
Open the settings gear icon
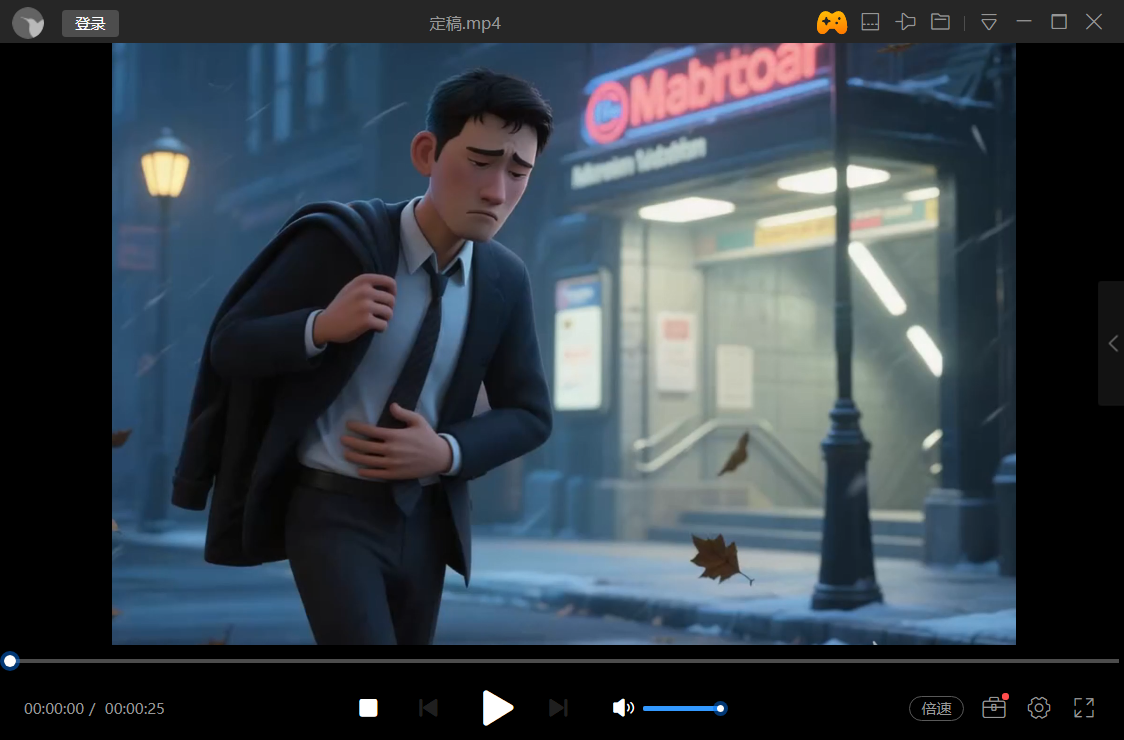pos(1039,708)
